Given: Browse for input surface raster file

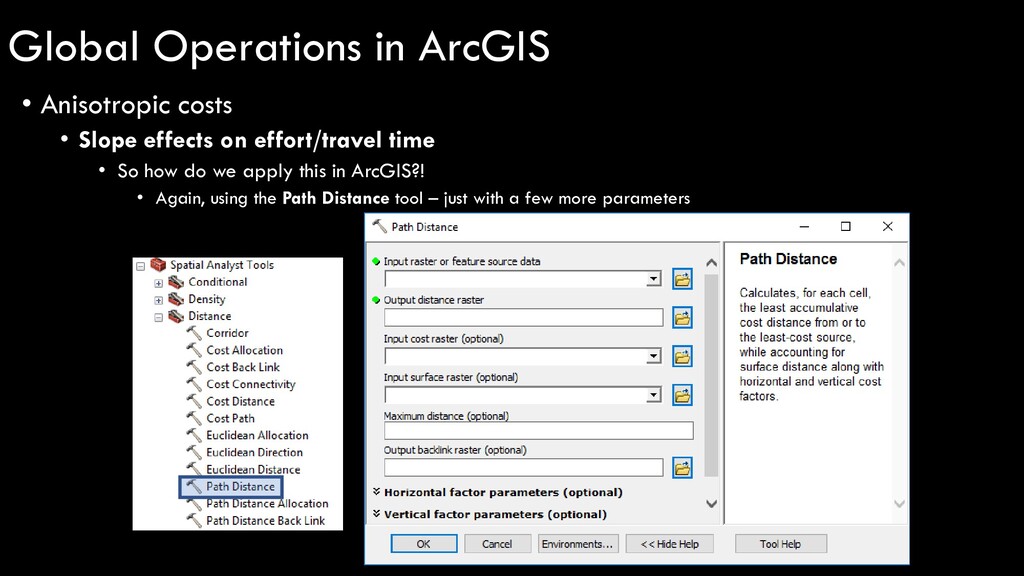Looking at the screenshot, I should click(x=682, y=395).
